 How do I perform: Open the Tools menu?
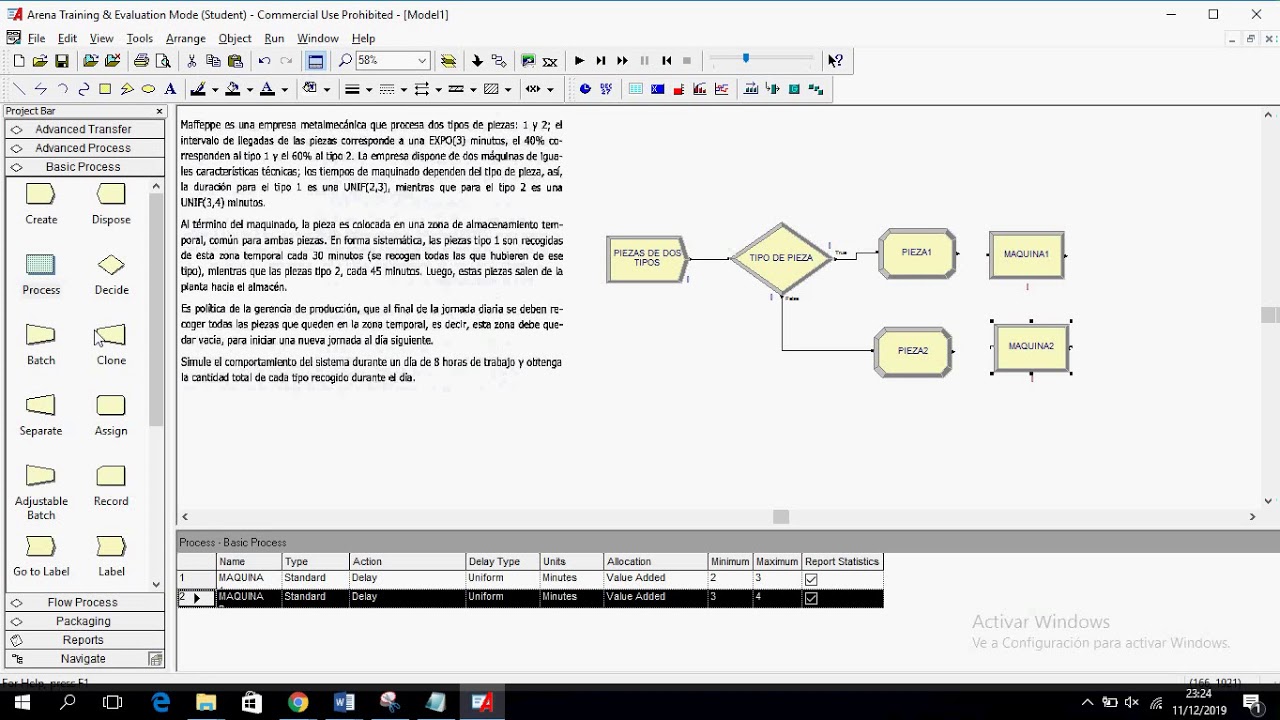point(139,38)
